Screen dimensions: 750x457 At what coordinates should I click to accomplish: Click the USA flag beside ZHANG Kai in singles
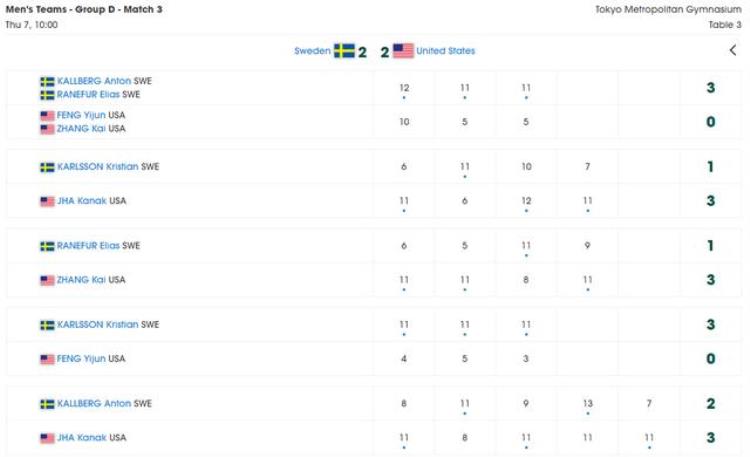47,280
